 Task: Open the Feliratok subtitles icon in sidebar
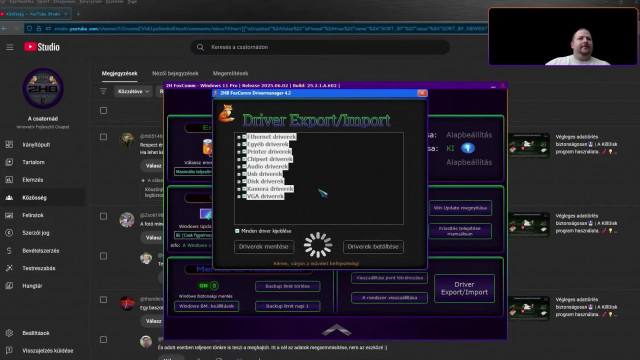pos(9,215)
